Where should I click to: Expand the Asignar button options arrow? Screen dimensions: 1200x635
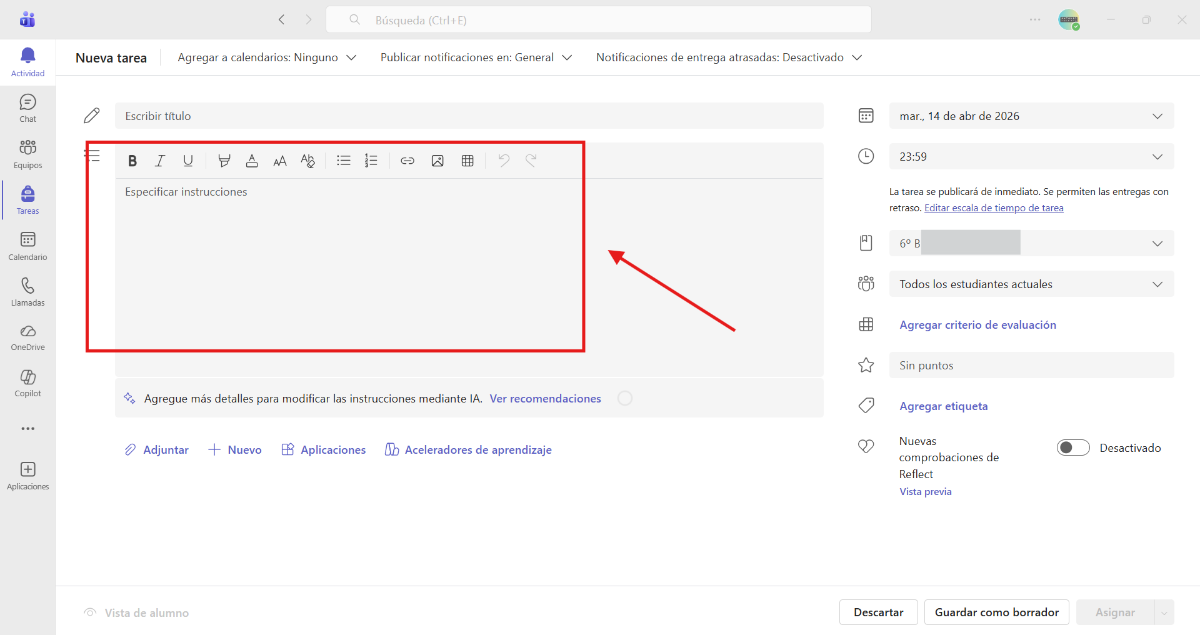pyautogui.click(x=1162, y=612)
